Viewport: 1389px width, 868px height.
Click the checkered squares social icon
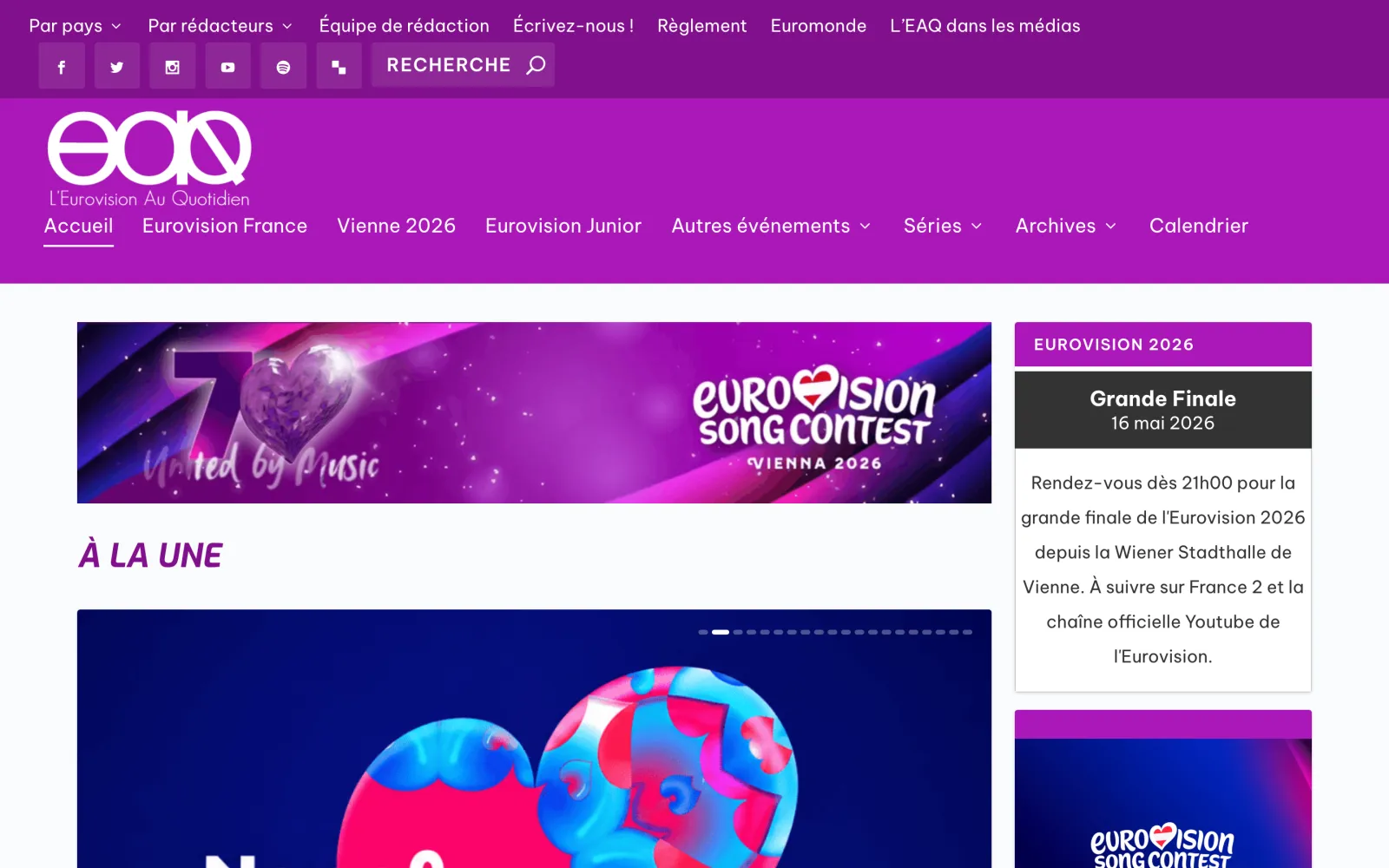click(339, 66)
